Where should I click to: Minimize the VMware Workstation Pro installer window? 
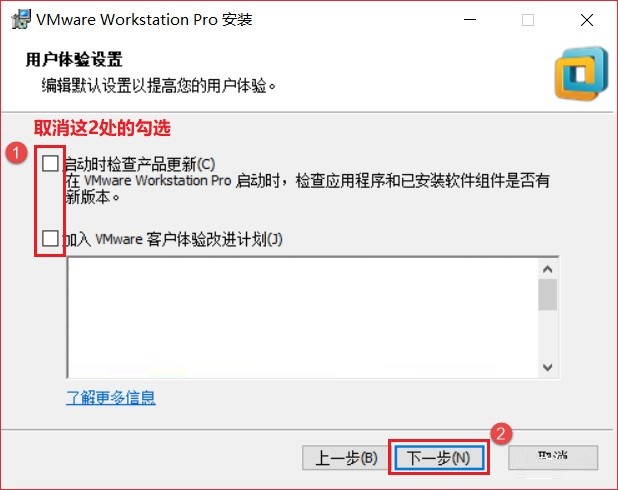coord(470,20)
